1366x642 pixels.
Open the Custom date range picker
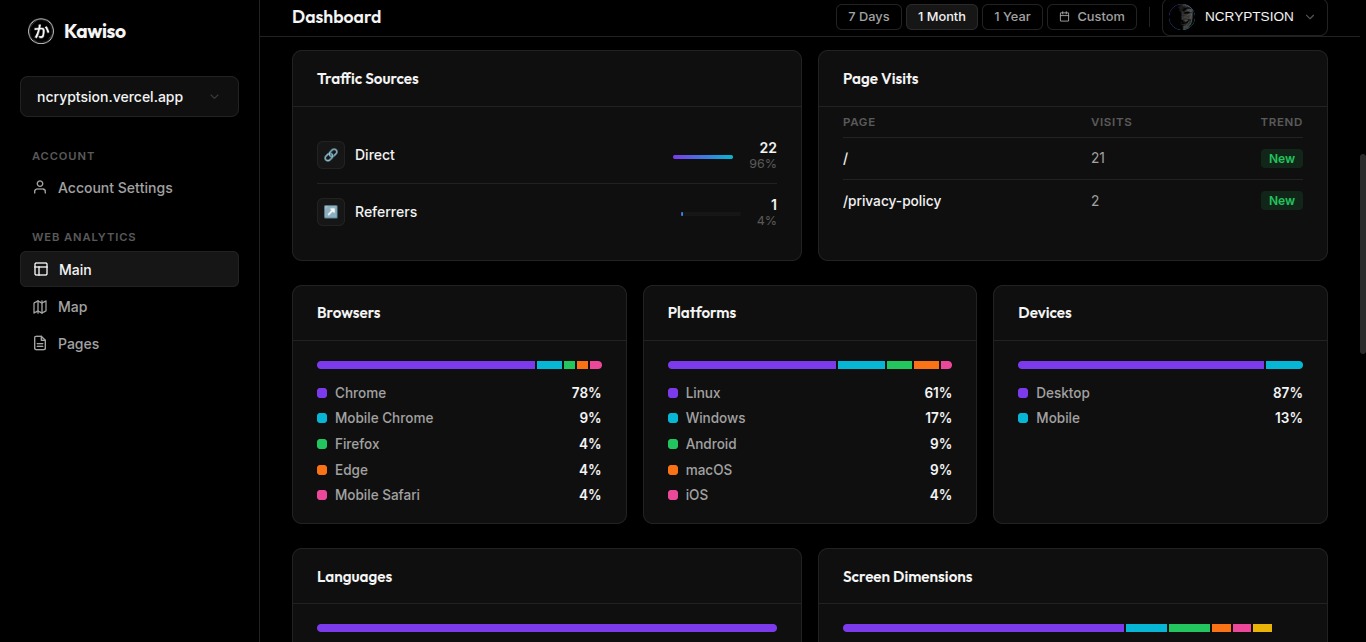(x=1091, y=16)
